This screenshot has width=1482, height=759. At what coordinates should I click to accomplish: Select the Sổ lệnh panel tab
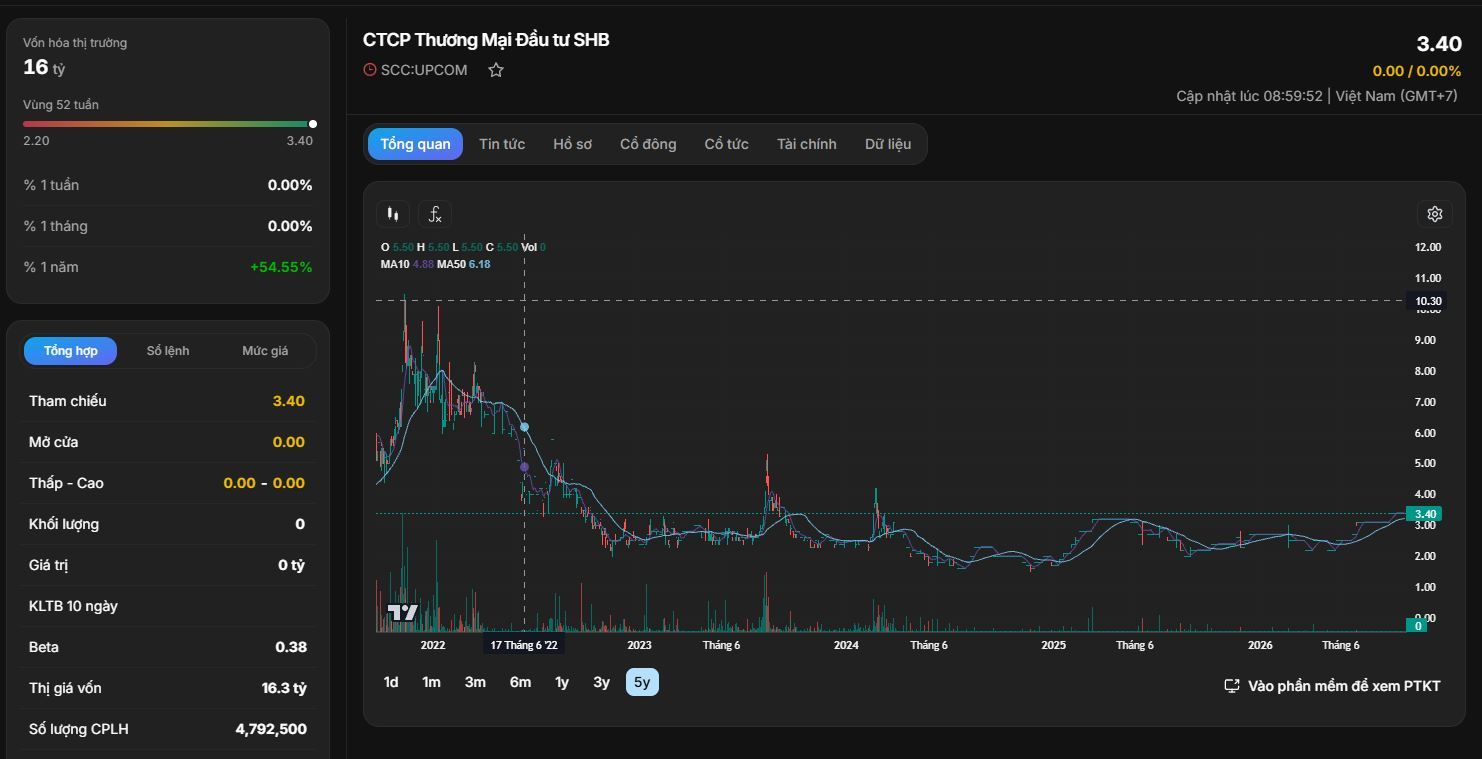click(168, 351)
